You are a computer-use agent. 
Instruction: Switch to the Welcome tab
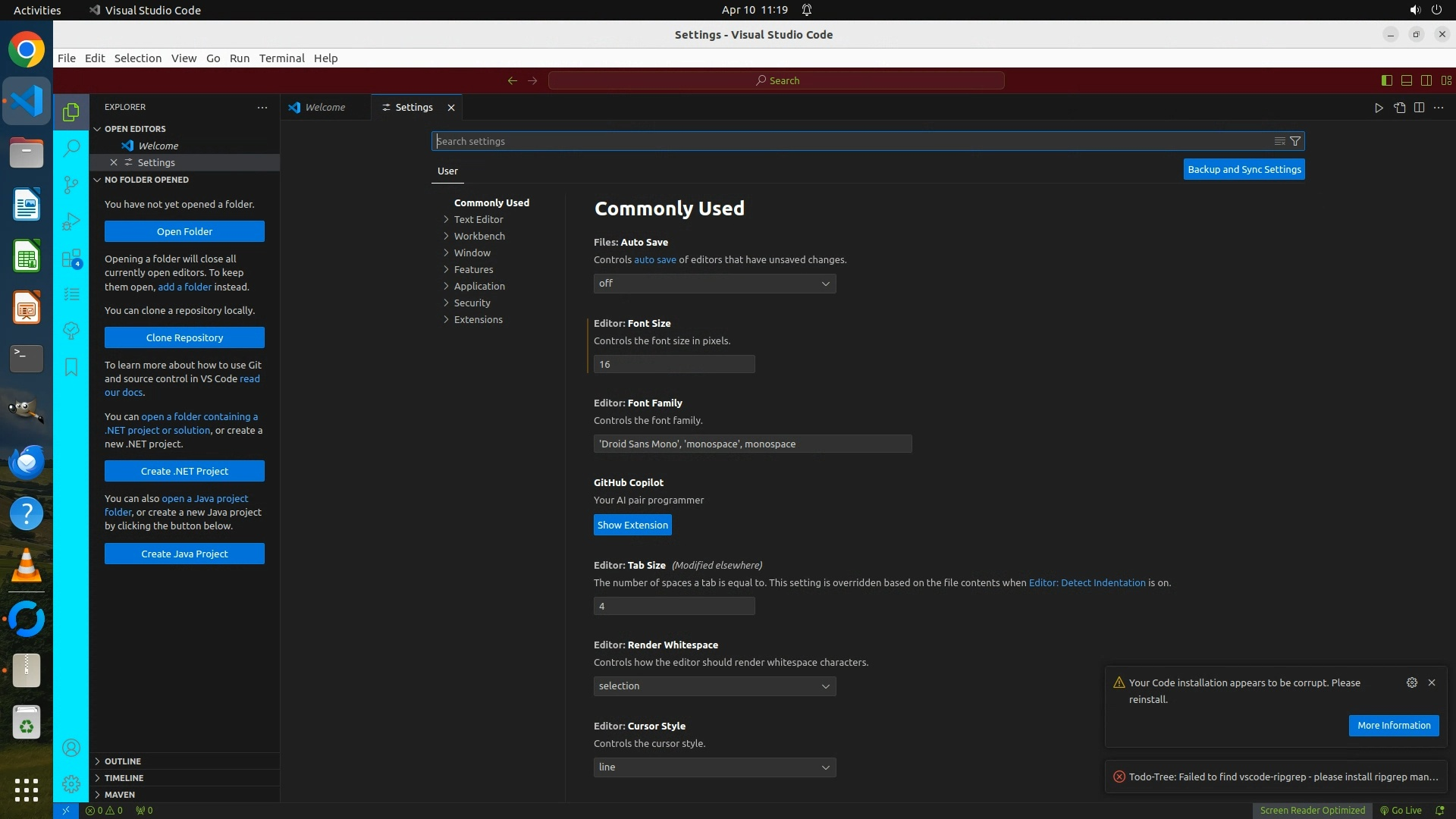tap(325, 108)
